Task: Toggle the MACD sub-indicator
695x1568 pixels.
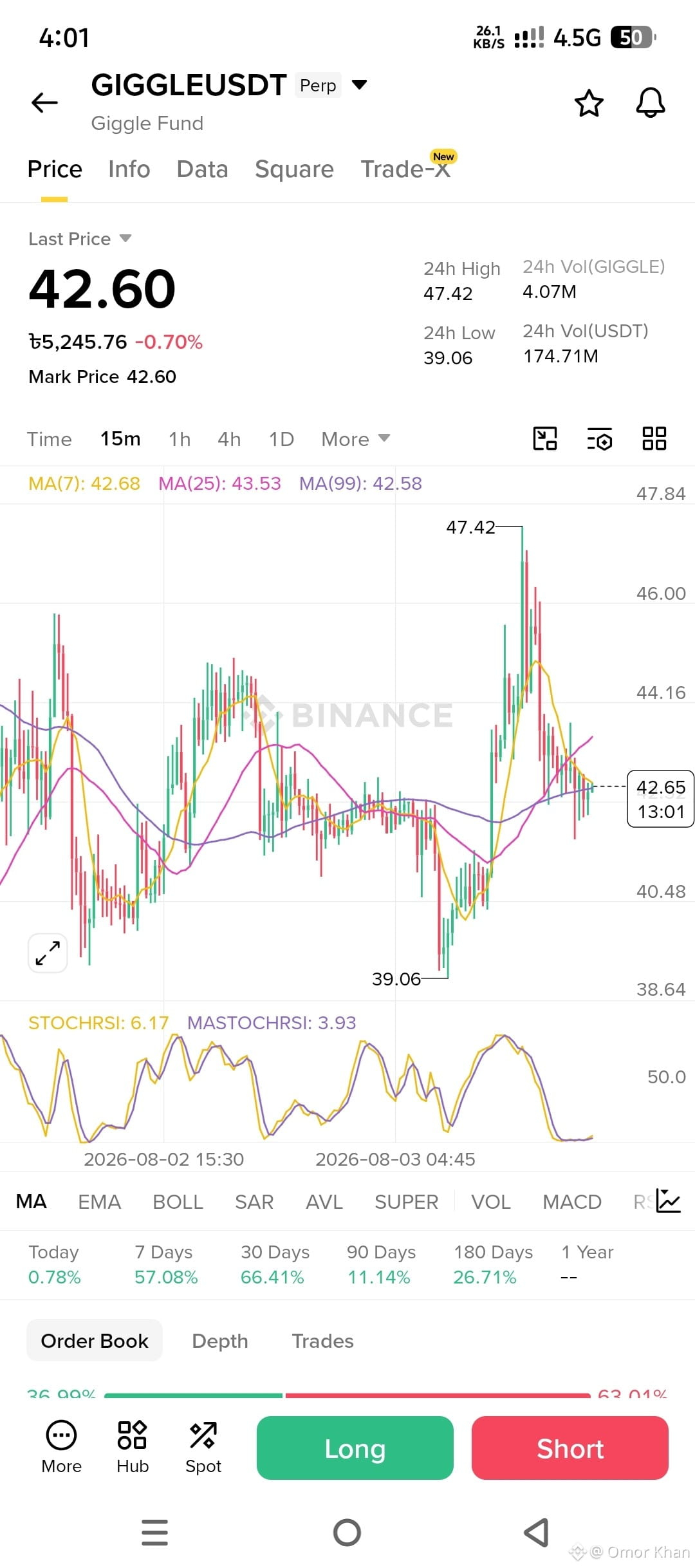Action: pos(572,1202)
